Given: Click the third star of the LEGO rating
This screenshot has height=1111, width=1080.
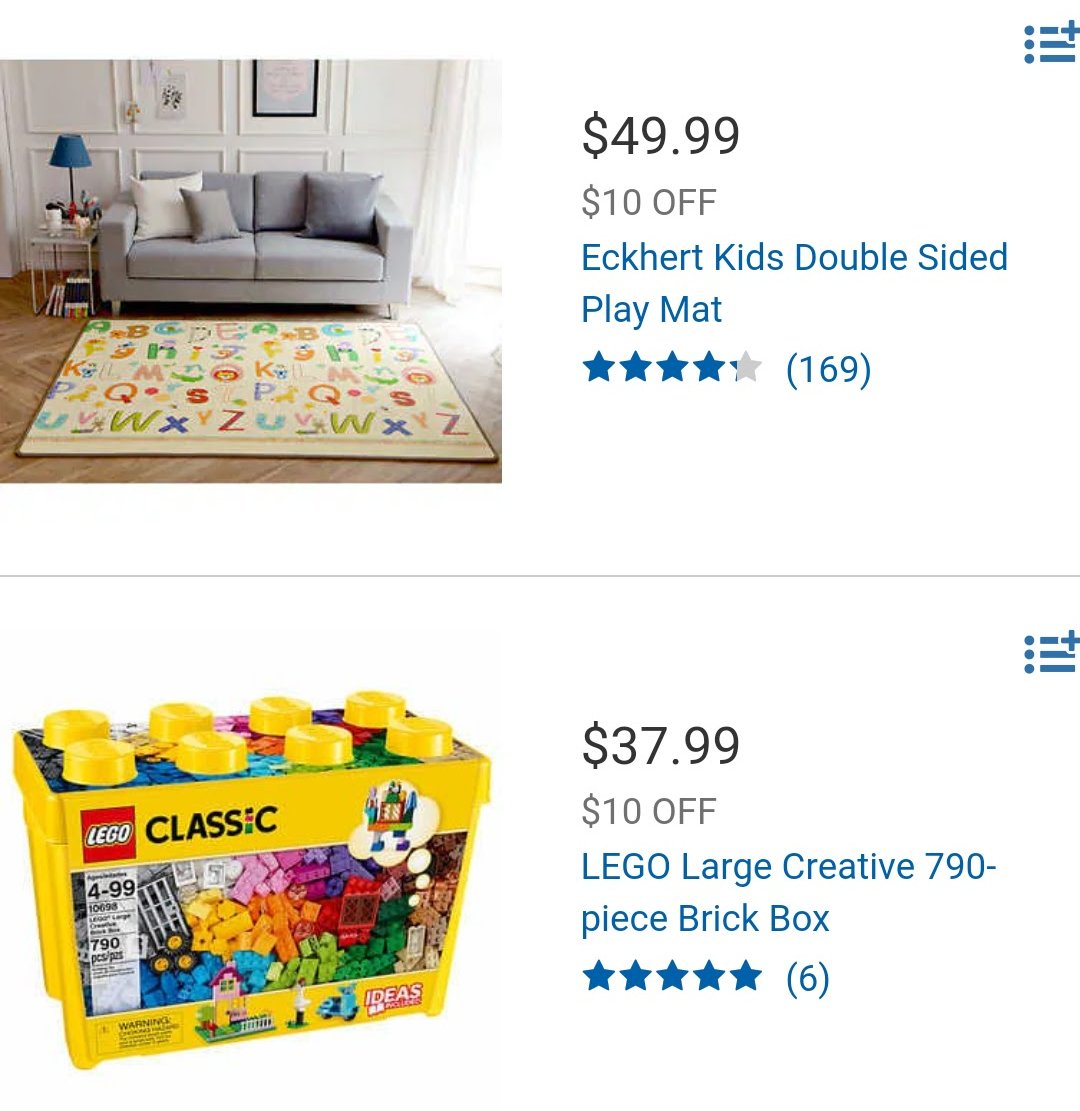Looking at the screenshot, I should click(x=672, y=976).
